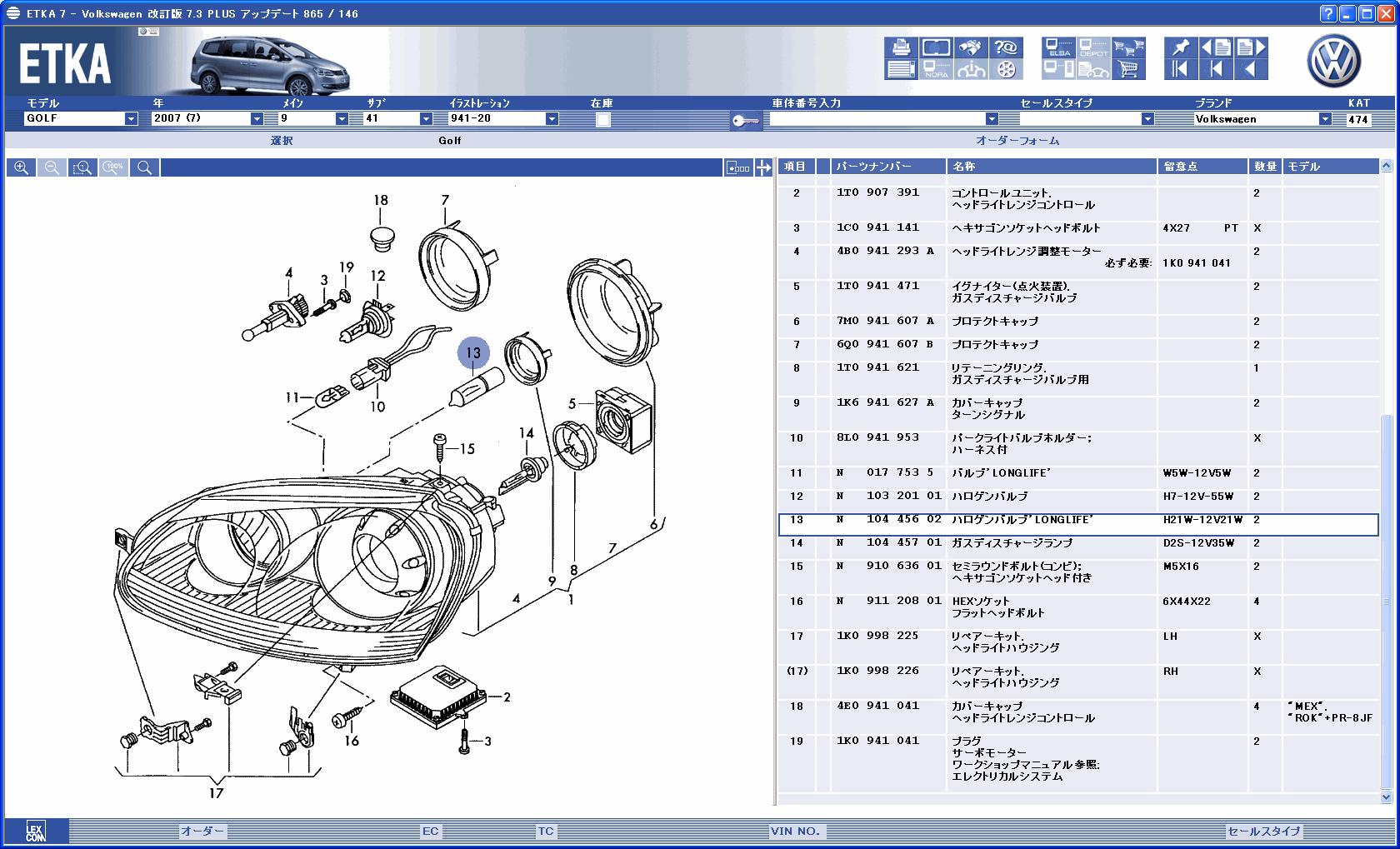Click callout 18 in the diagram
Screen dimensions: 1400x849
pyautogui.click(x=381, y=200)
